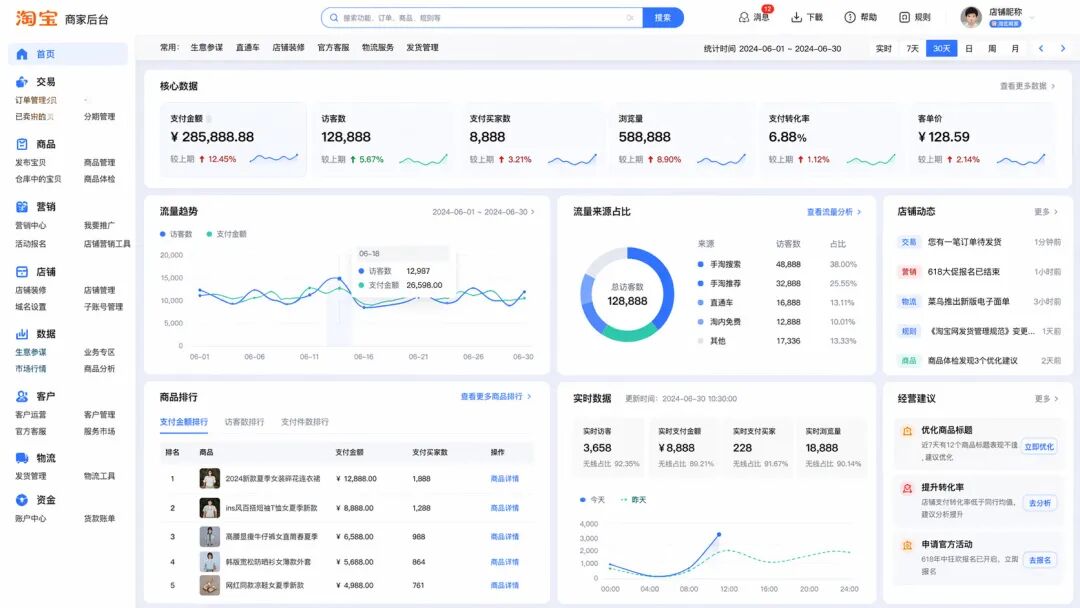
Task: Click 立即优化 button in 经营建议
Action: click(1039, 447)
